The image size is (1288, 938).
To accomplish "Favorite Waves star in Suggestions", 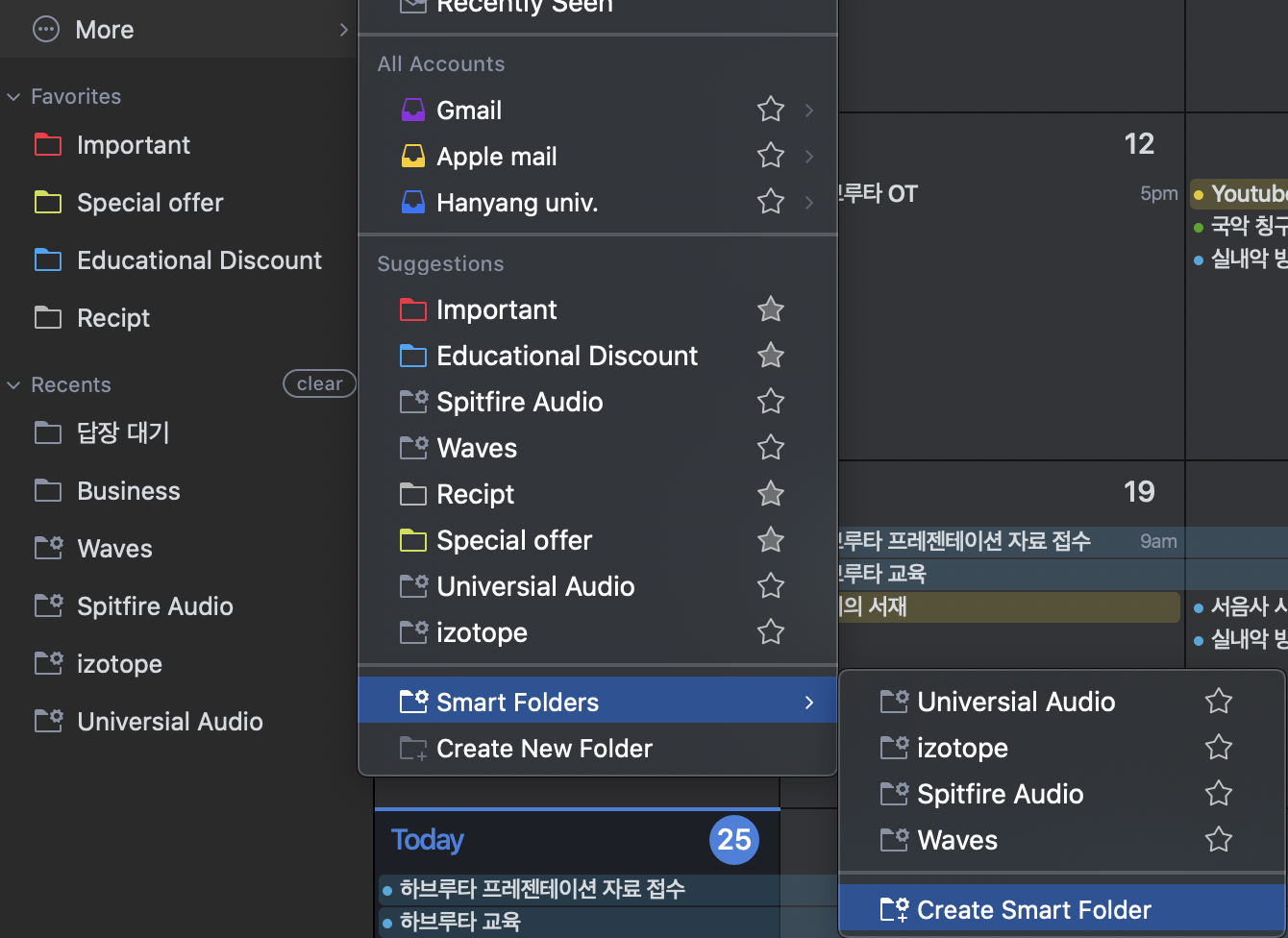I will (x=771, y=448).
